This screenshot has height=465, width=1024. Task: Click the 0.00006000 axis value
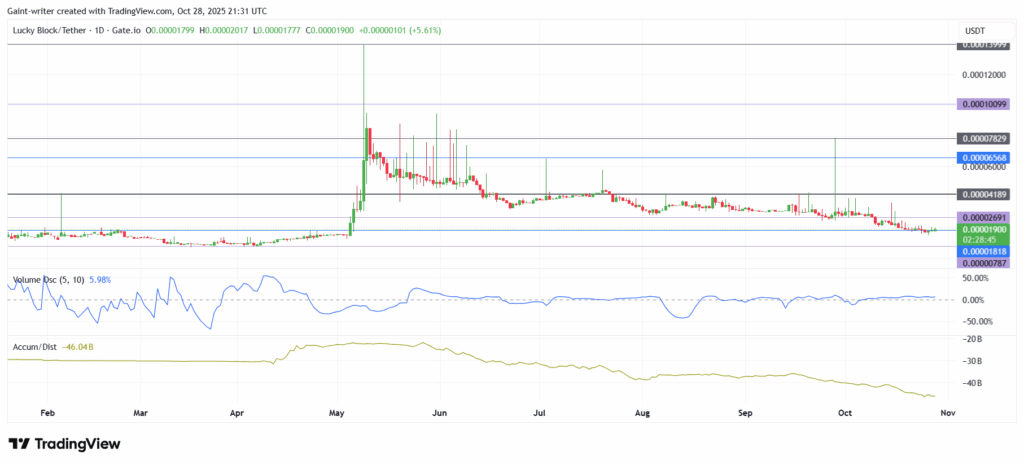(985, 167)
